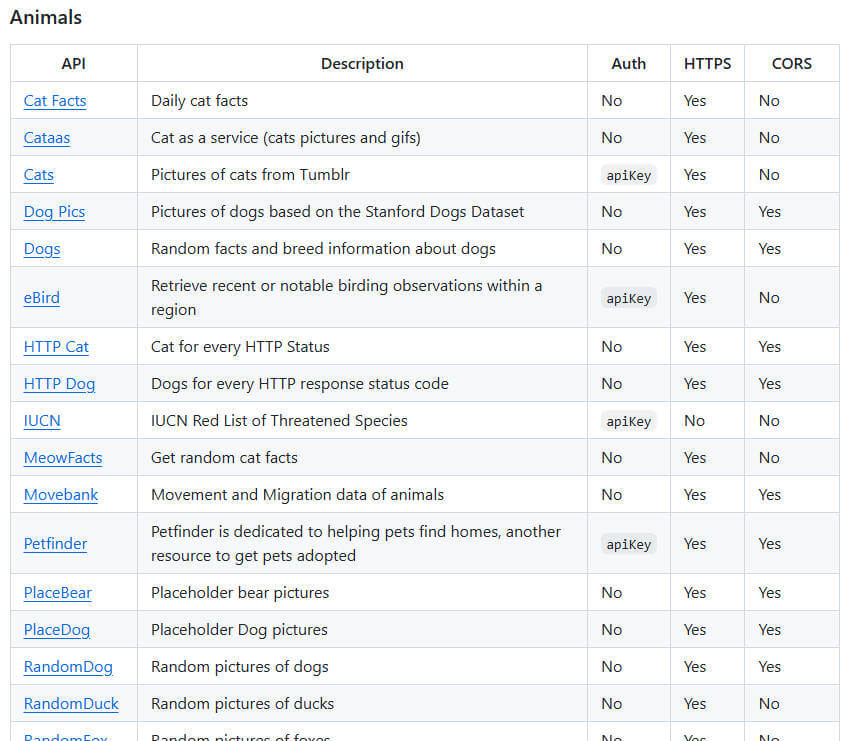Click Auth 'No' value in MeowFacts row
The width and height of the screenshot is (853, 741).
click(x=611, y=458)
